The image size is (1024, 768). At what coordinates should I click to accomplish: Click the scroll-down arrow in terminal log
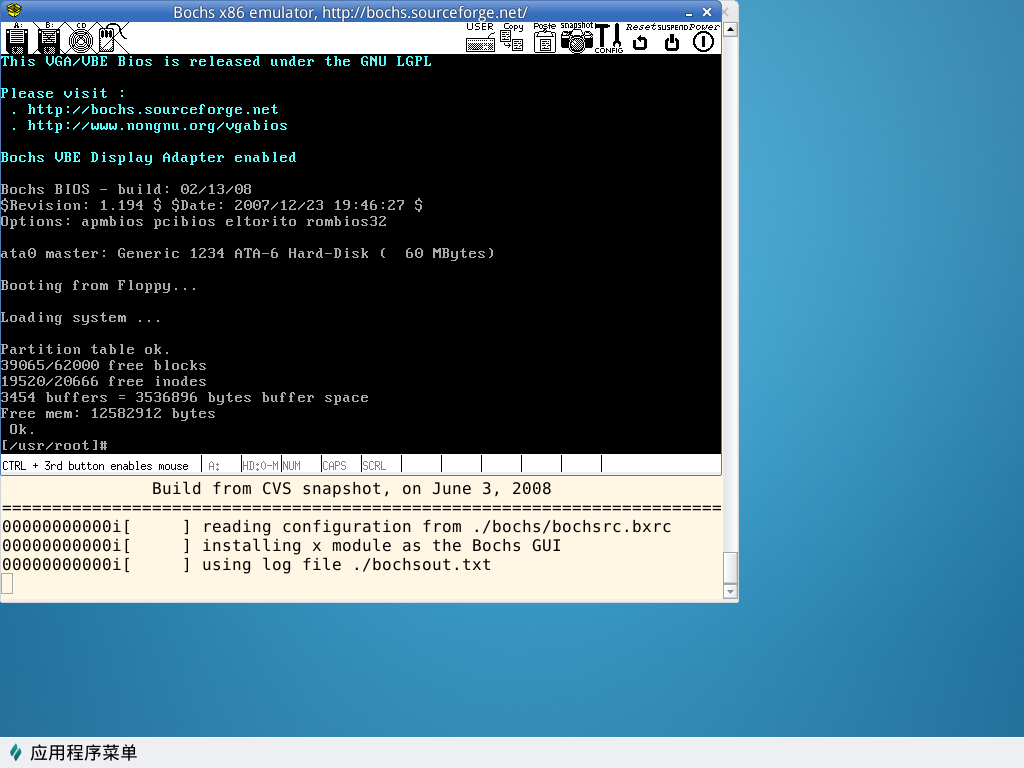[730, 592]
